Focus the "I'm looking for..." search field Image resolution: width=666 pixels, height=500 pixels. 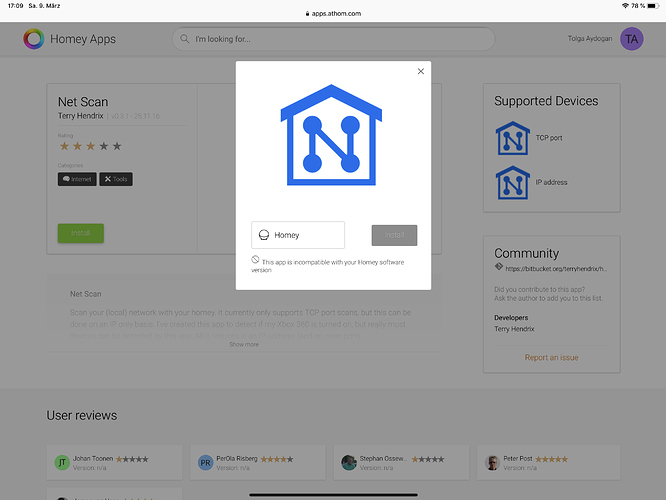(x=333, y=39)
